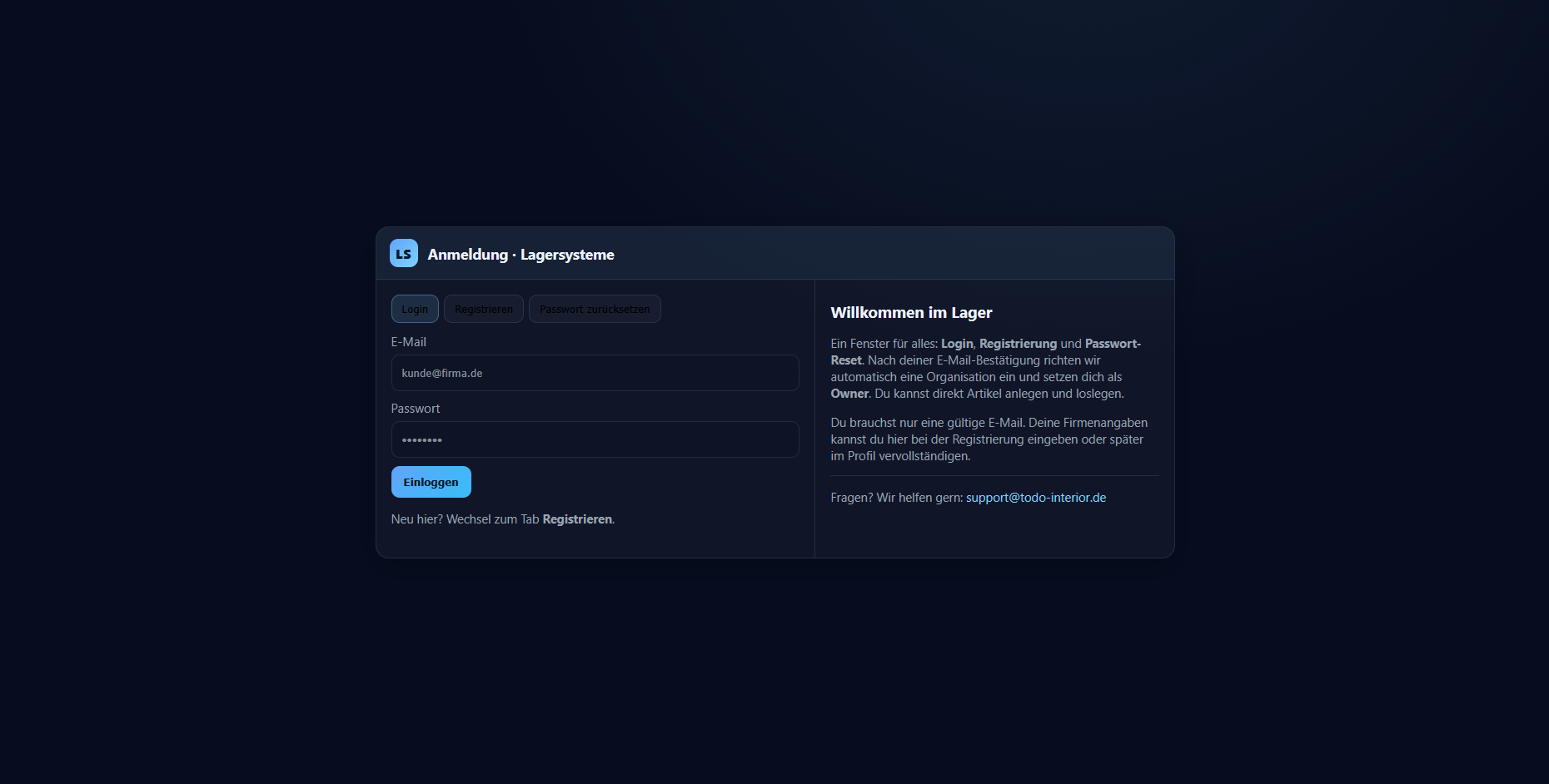This screenshot has width=1549, height=784.
Task: Open the support@todo-interior.de email link
Action: (x=1036, y=498)
